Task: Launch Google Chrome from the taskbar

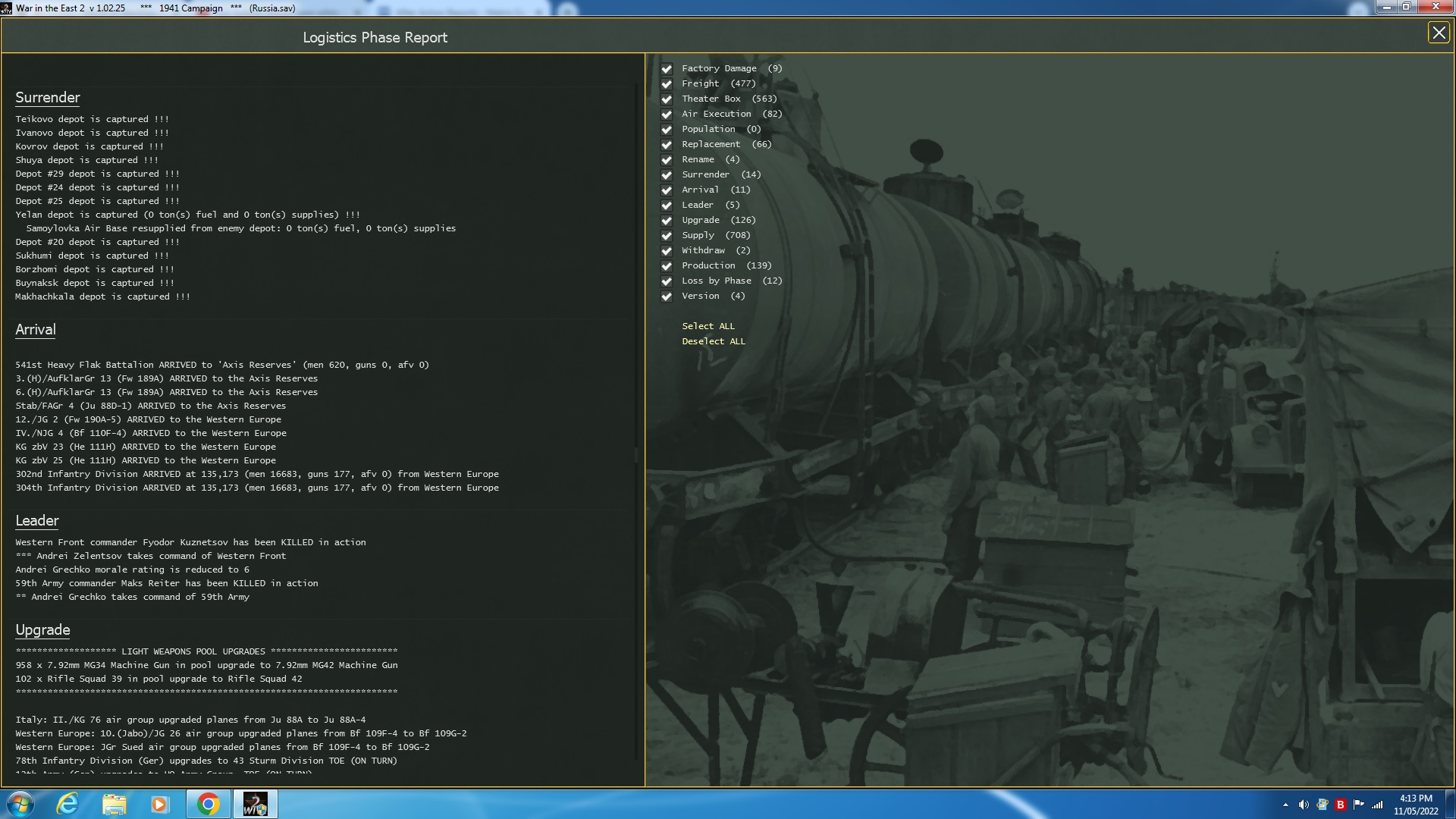Action: coord(208,804)
